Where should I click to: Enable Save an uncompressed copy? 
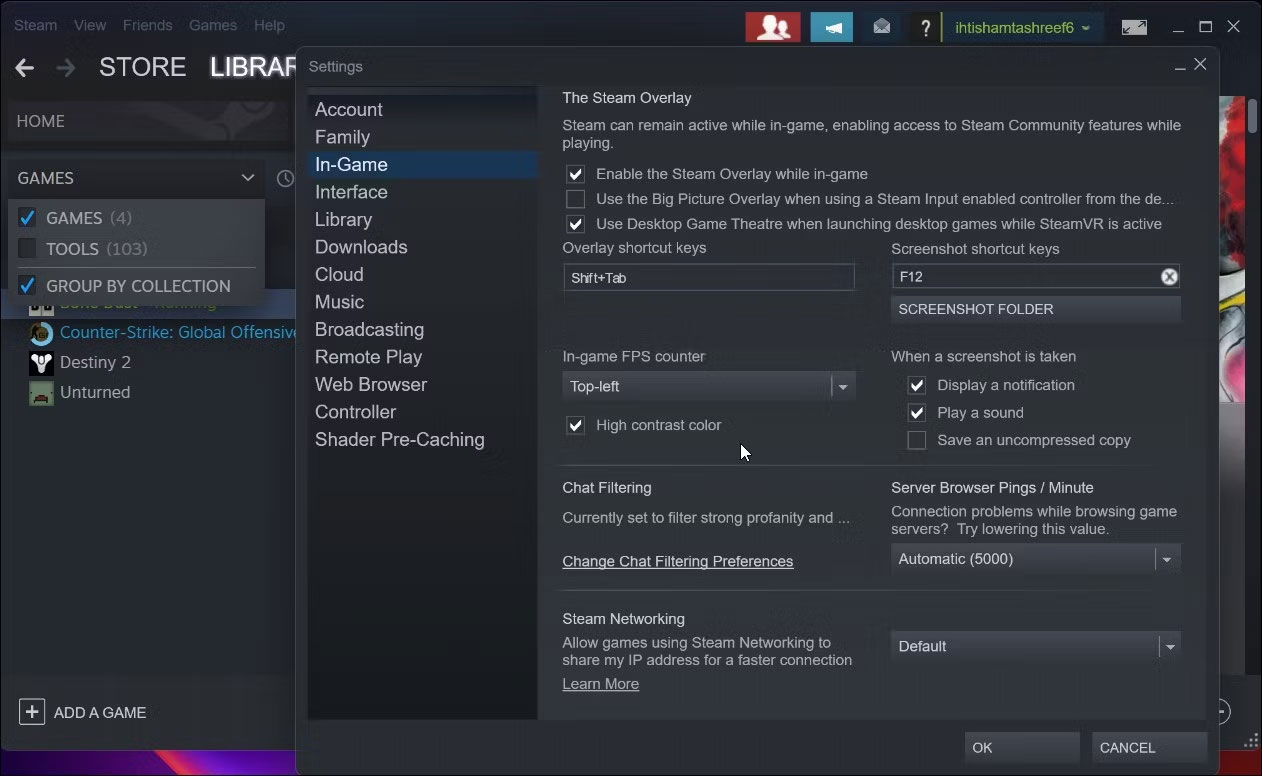click(x=916, y=440)
